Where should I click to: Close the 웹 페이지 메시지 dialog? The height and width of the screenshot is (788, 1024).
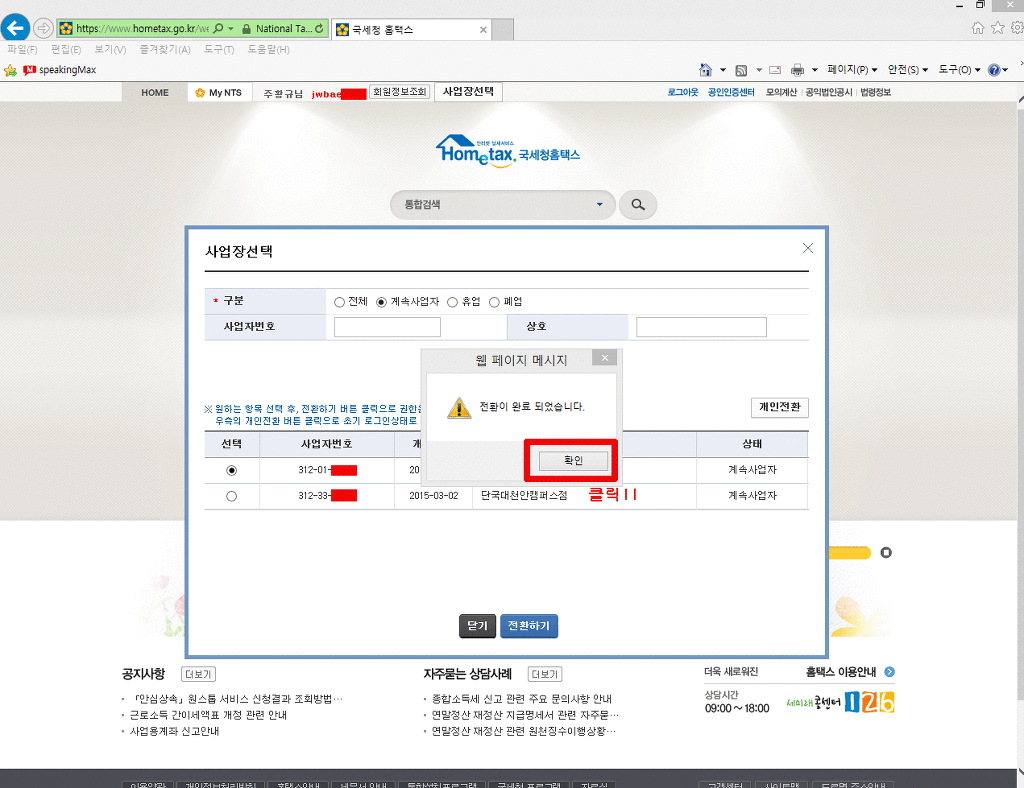tap(605, 358)
